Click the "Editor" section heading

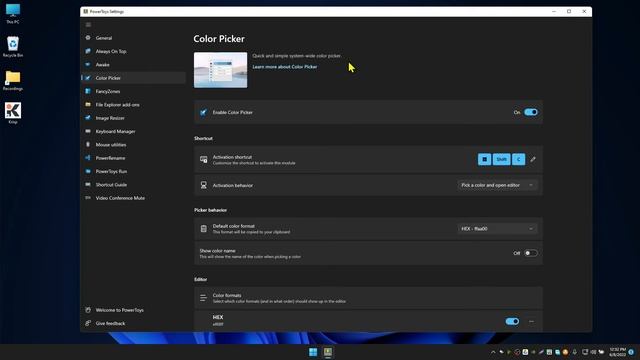pos(200,279)
